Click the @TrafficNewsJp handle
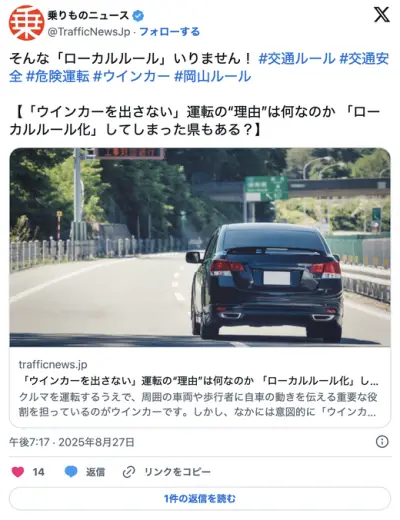This screenshot has width=400, height=520. pos(89,32)
